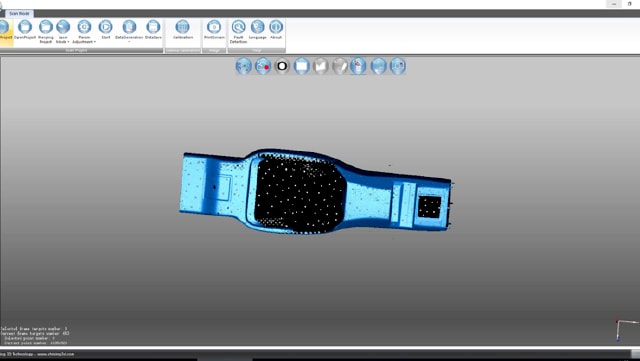
Task: Switch to the Scan Model ribbon tab
Action: click(19, 13)
